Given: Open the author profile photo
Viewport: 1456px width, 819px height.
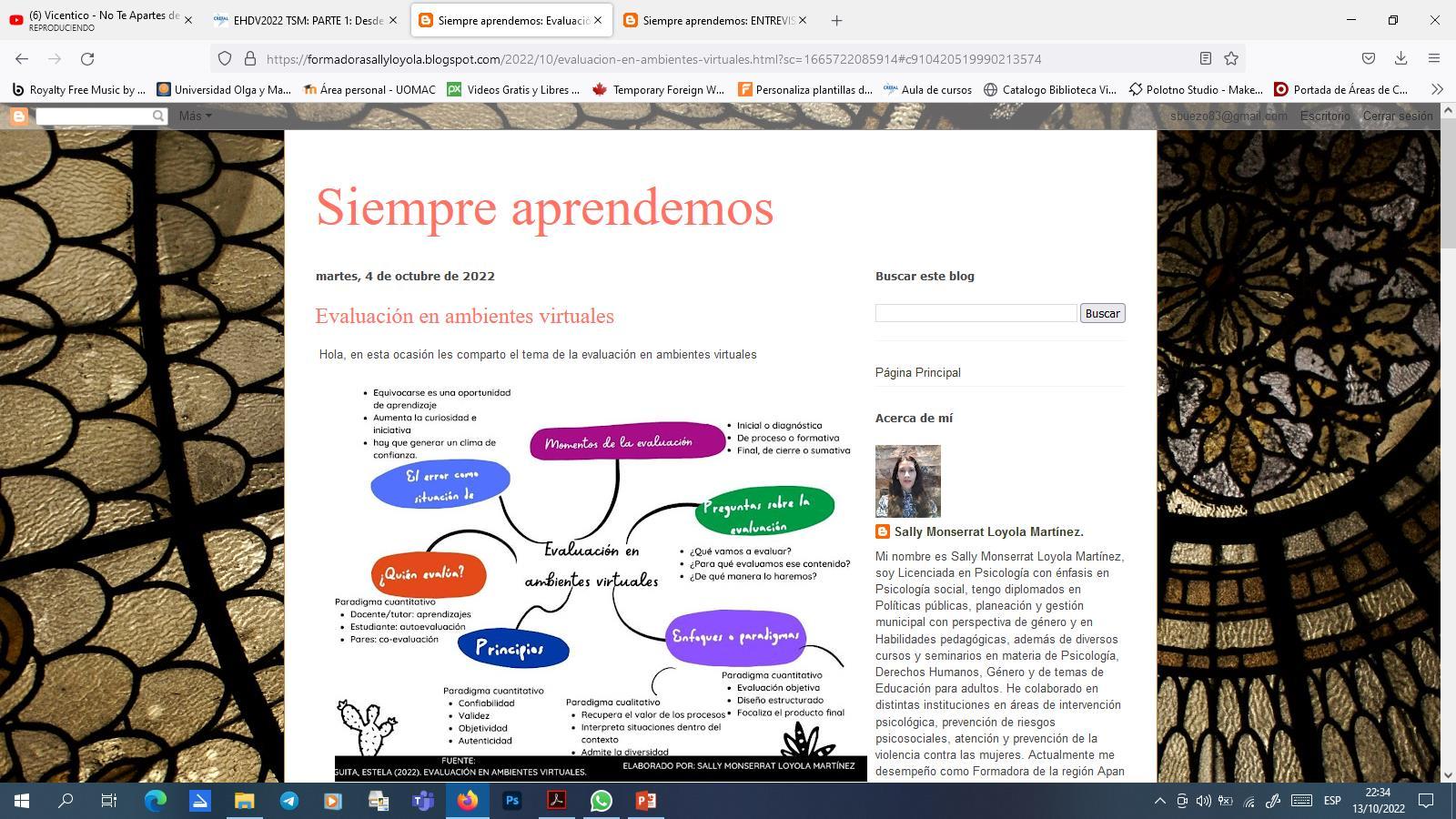Looking at the screenshot, I should pos(908,481).
